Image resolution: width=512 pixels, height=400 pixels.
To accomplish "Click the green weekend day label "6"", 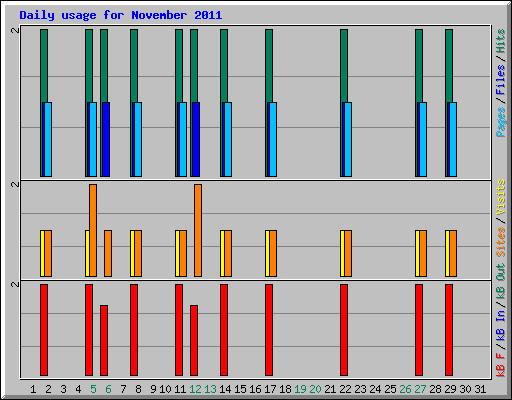I will 108,389.
